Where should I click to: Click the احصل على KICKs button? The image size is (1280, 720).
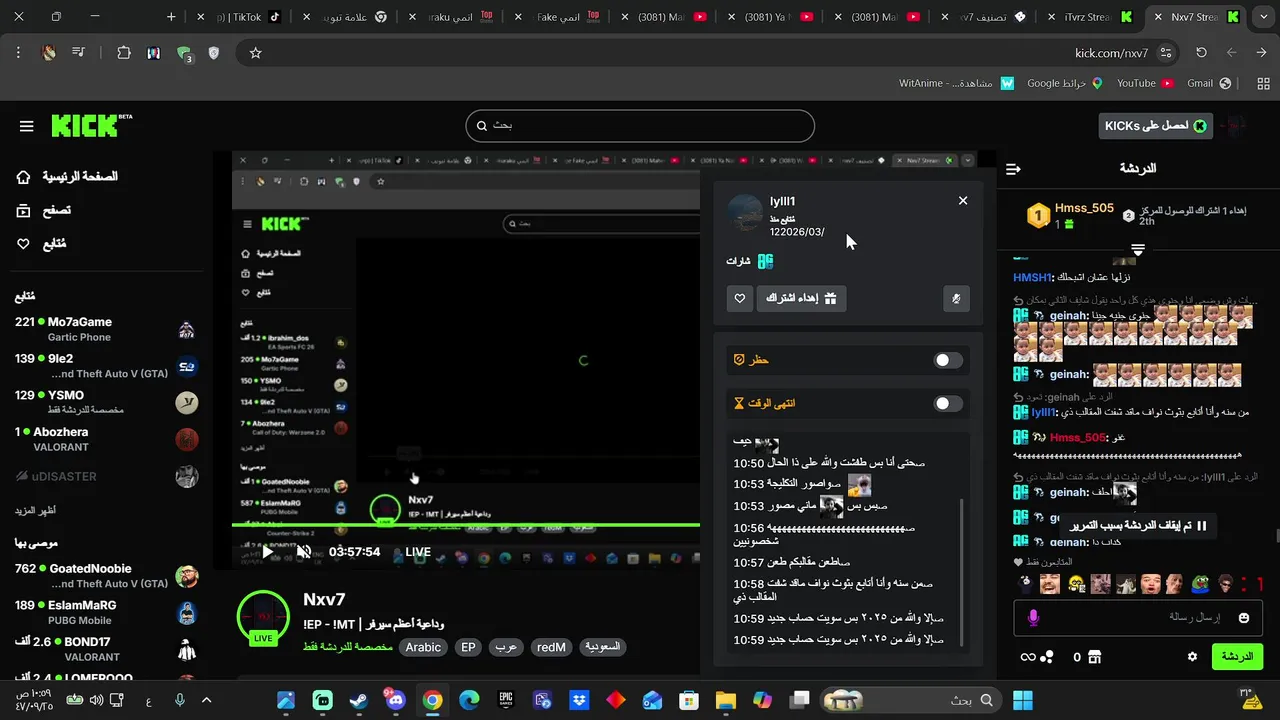coord(1155,125)
